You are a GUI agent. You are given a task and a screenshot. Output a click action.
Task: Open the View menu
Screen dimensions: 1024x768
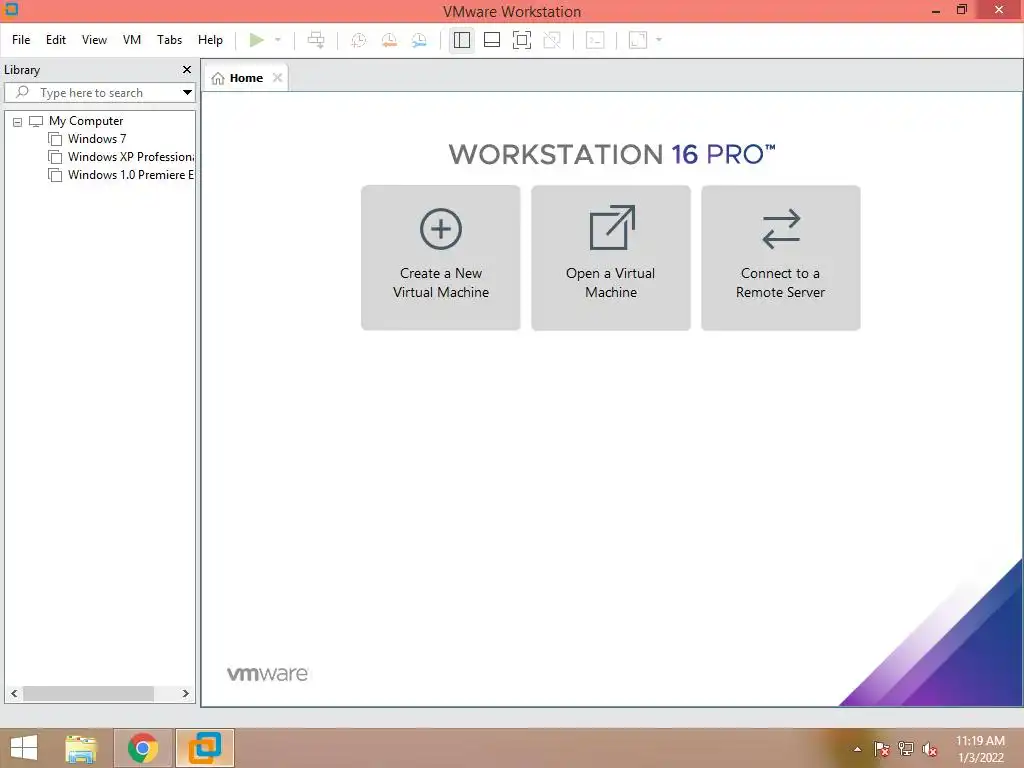pos(94,40)
